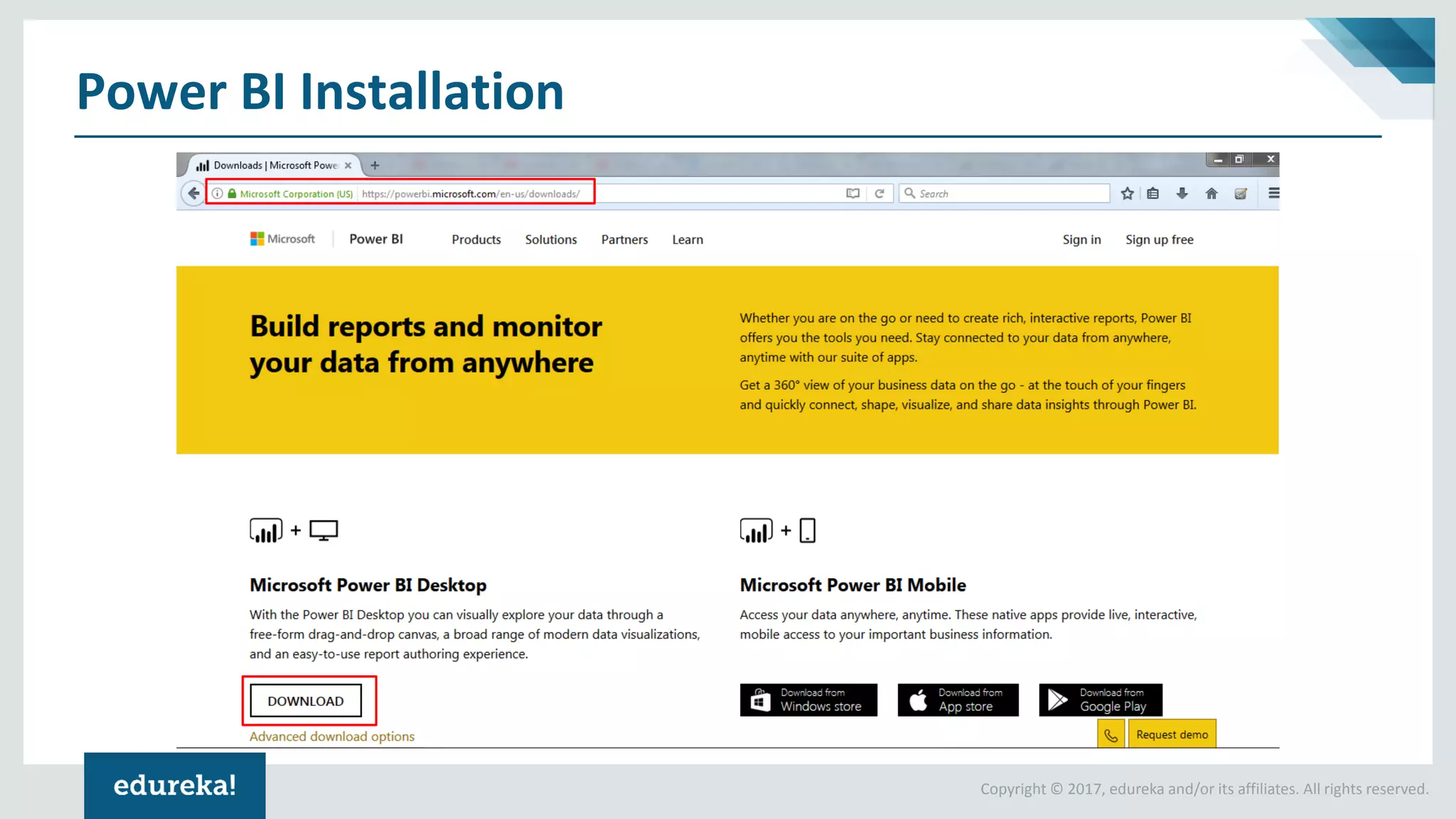Open the Power BI home link
Screen dimensions: 1456x819
click(x=376, y=240)
